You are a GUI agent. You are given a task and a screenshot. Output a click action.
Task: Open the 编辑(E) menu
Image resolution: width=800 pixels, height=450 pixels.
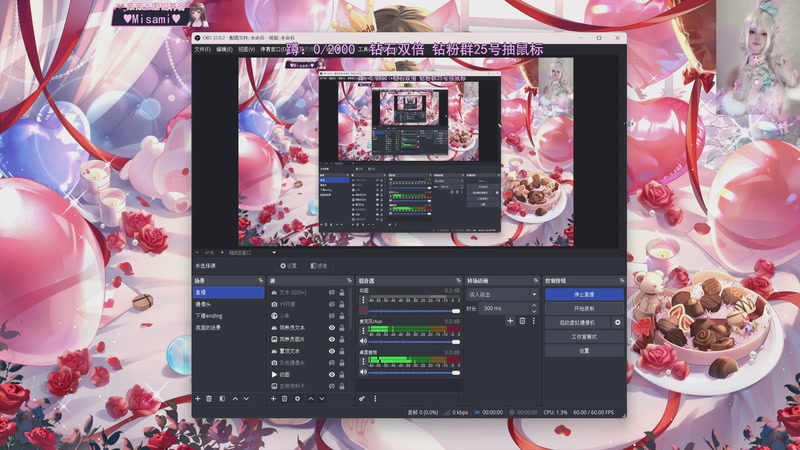[224, 49]
